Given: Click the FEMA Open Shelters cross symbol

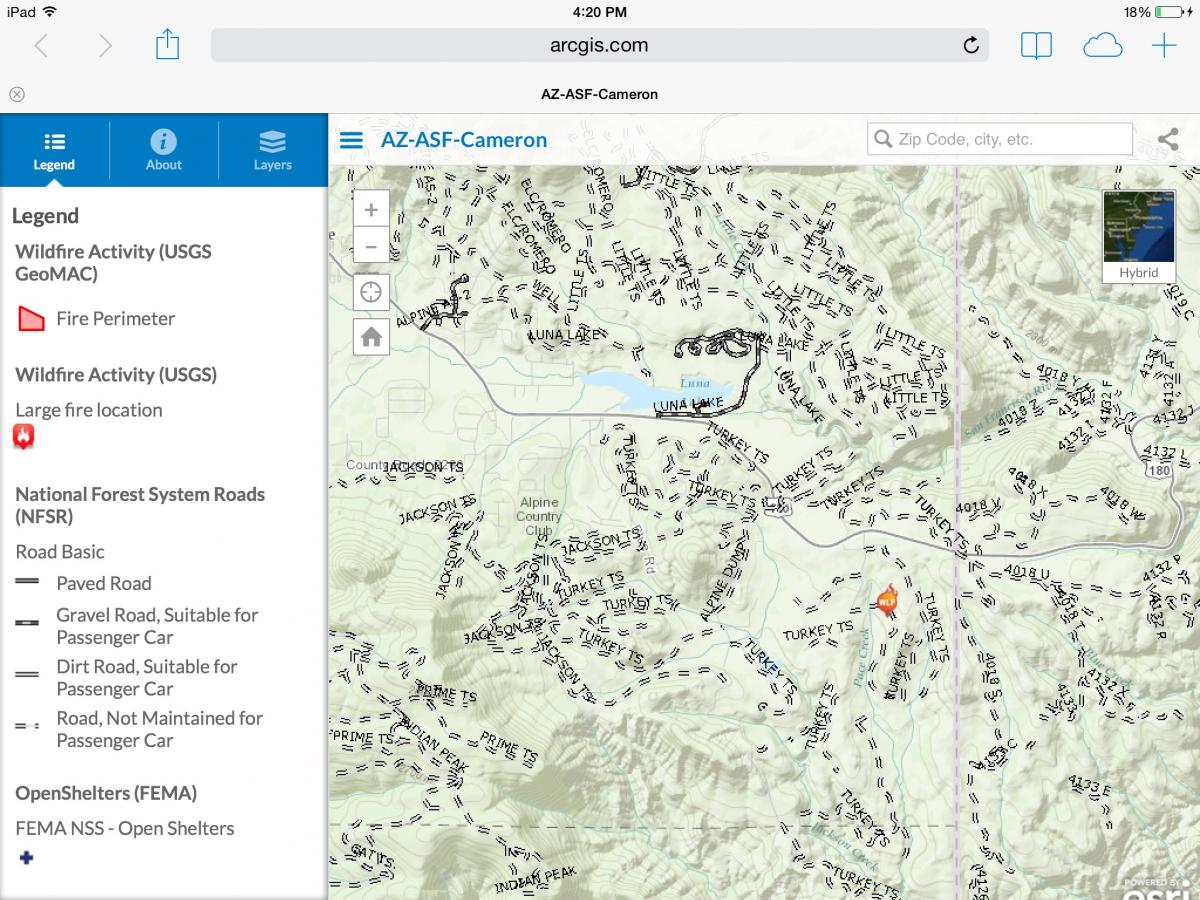Looking at the screenshot, I should pos(27,857).
